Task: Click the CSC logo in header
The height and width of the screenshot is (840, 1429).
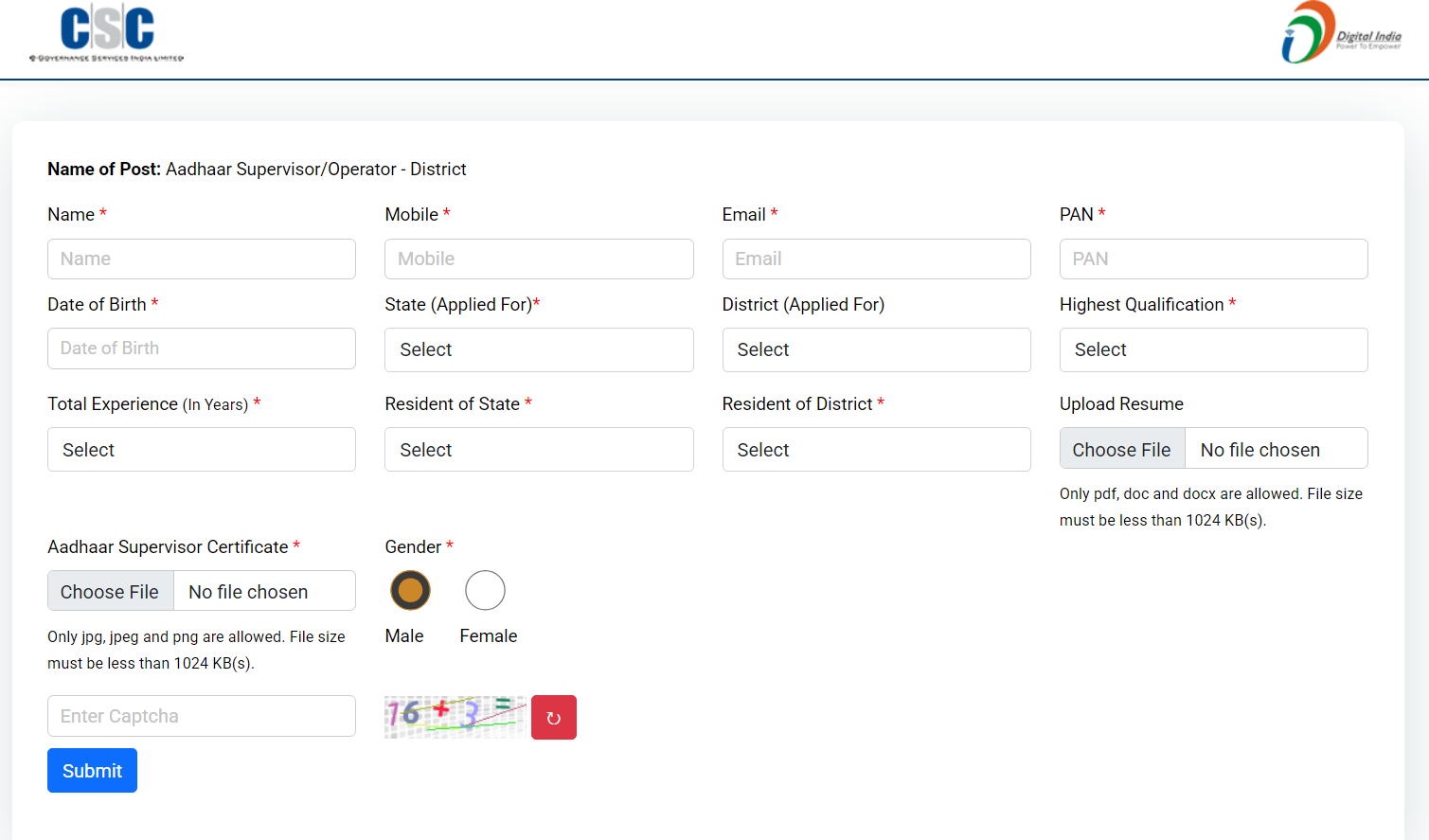Action: coord(106,33)
